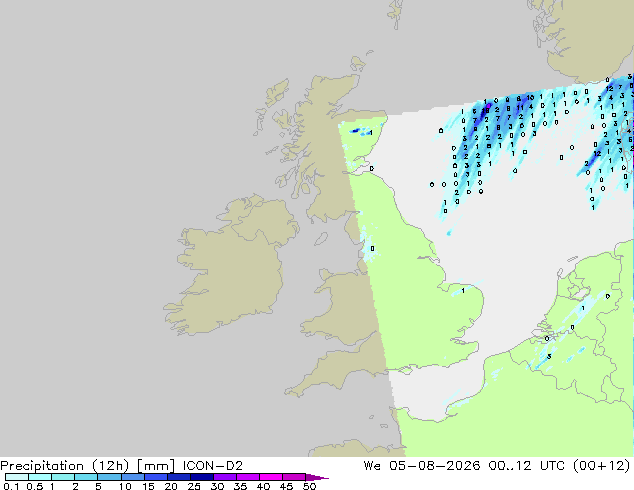Click the 15–20 mm legend swatch

pos(155,477)
